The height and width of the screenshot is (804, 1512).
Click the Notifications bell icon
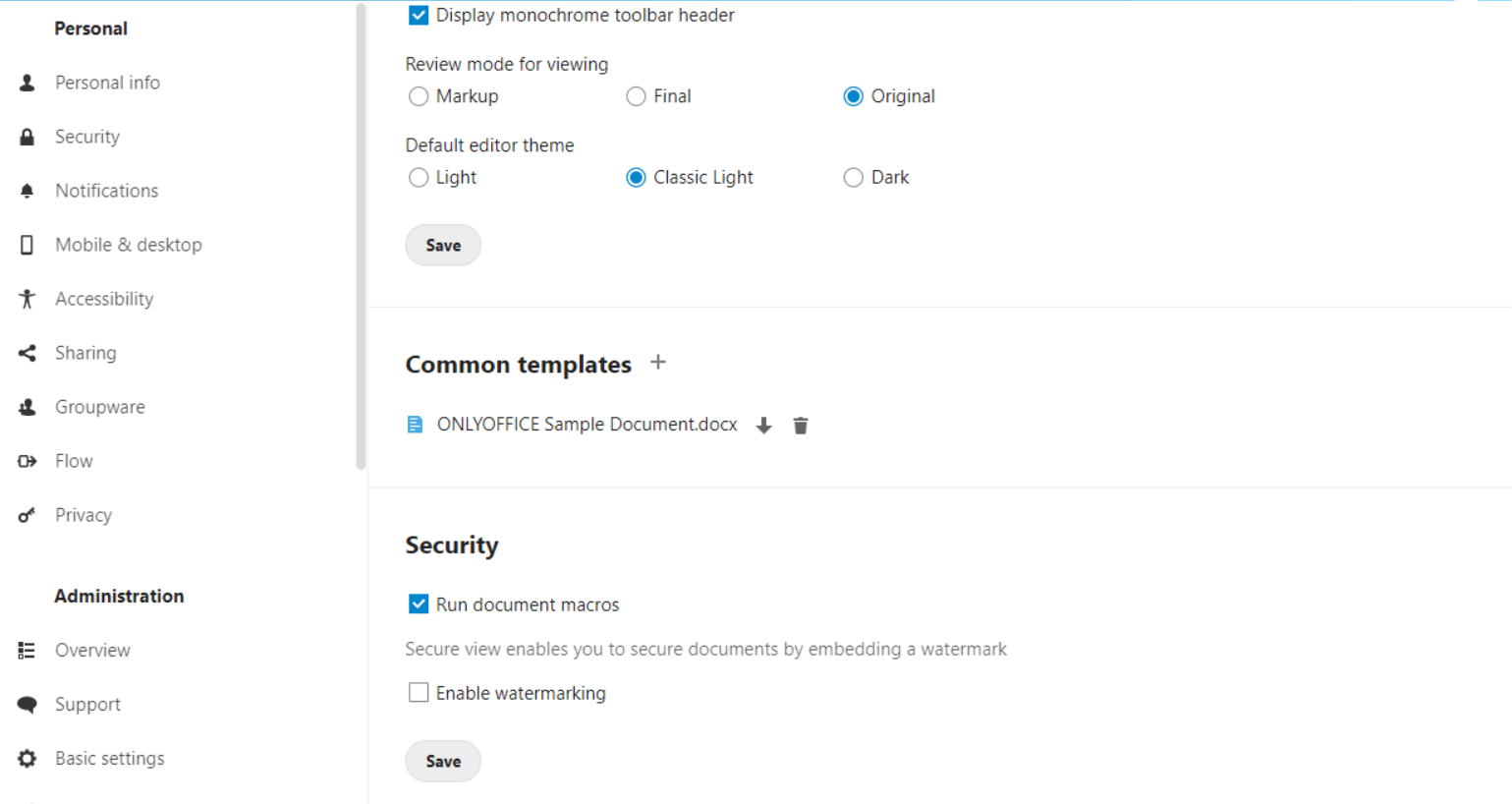pos(27,191)
